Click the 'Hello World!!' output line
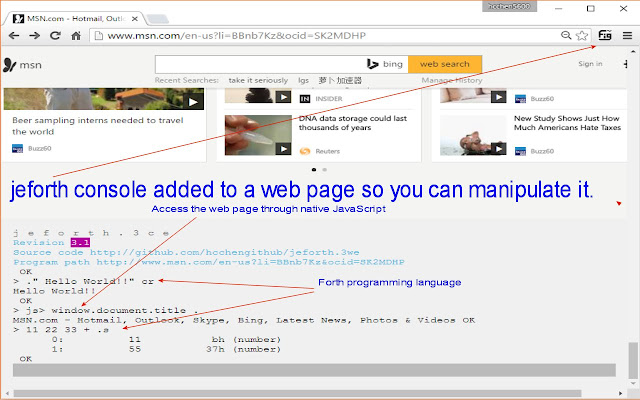Image resolution: width=640 pixels, height=400 pixels. (54, 291)
